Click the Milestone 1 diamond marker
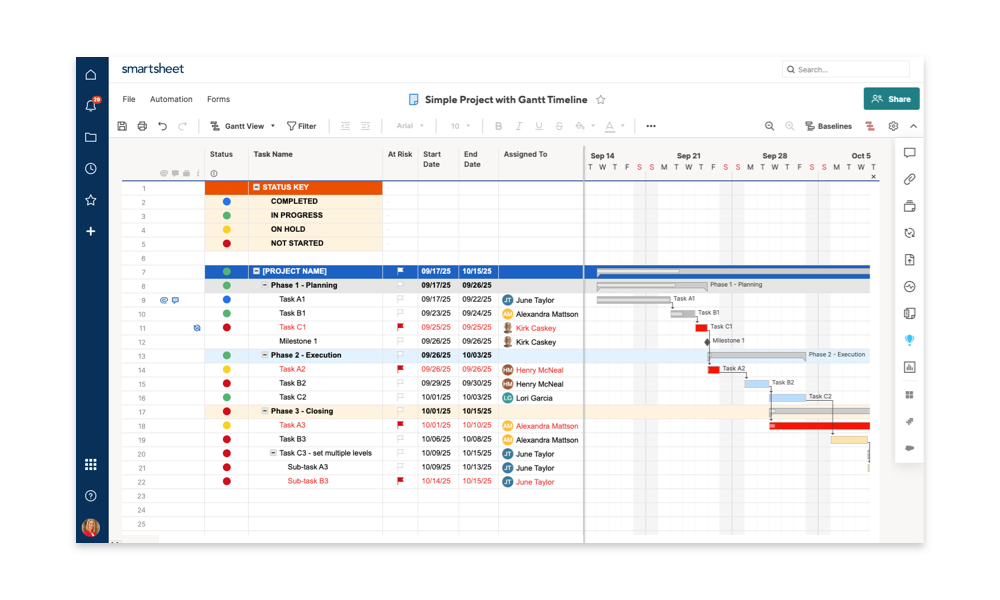 point(707,342)
